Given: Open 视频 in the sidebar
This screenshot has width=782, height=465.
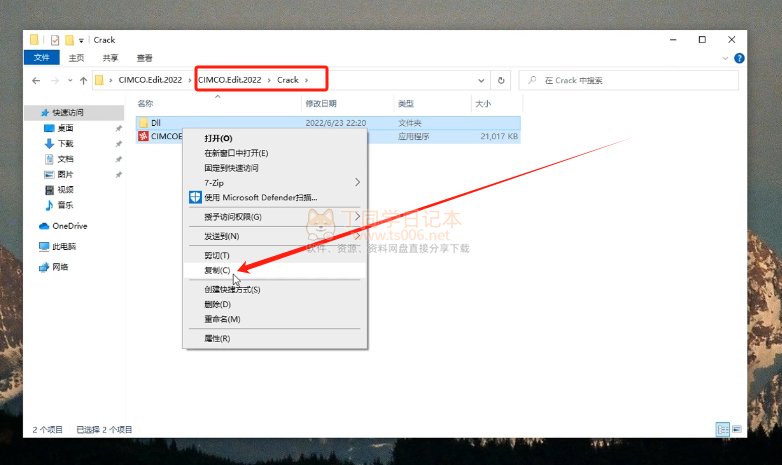Looking at the screenshot, I should tap(65, 190).
